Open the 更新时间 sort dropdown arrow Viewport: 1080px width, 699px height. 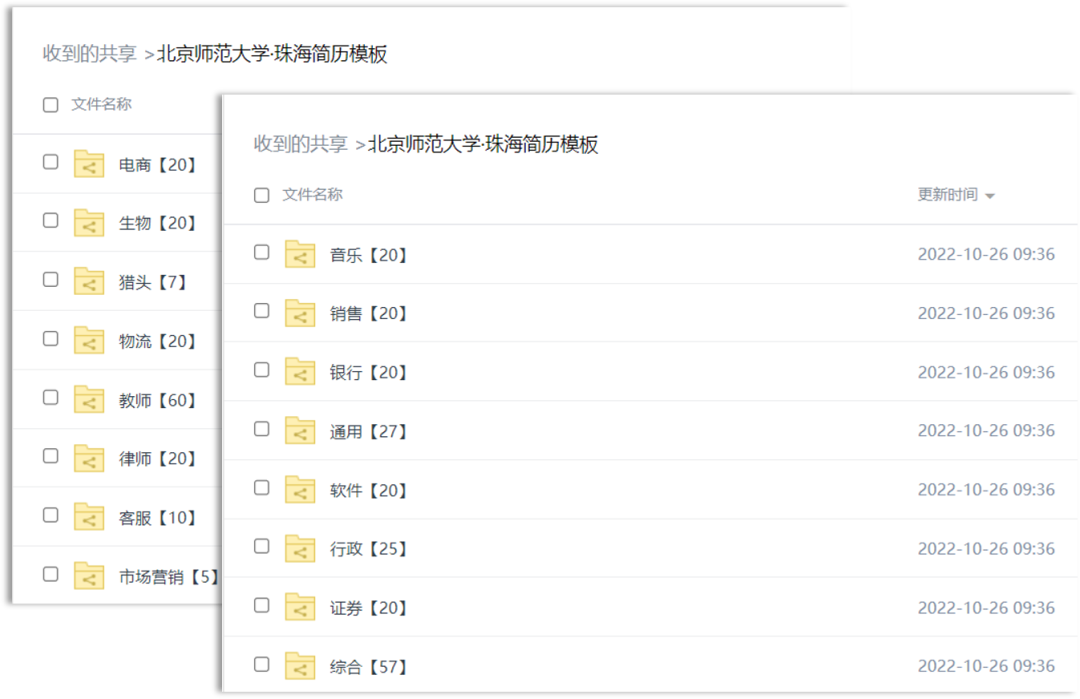990,196
